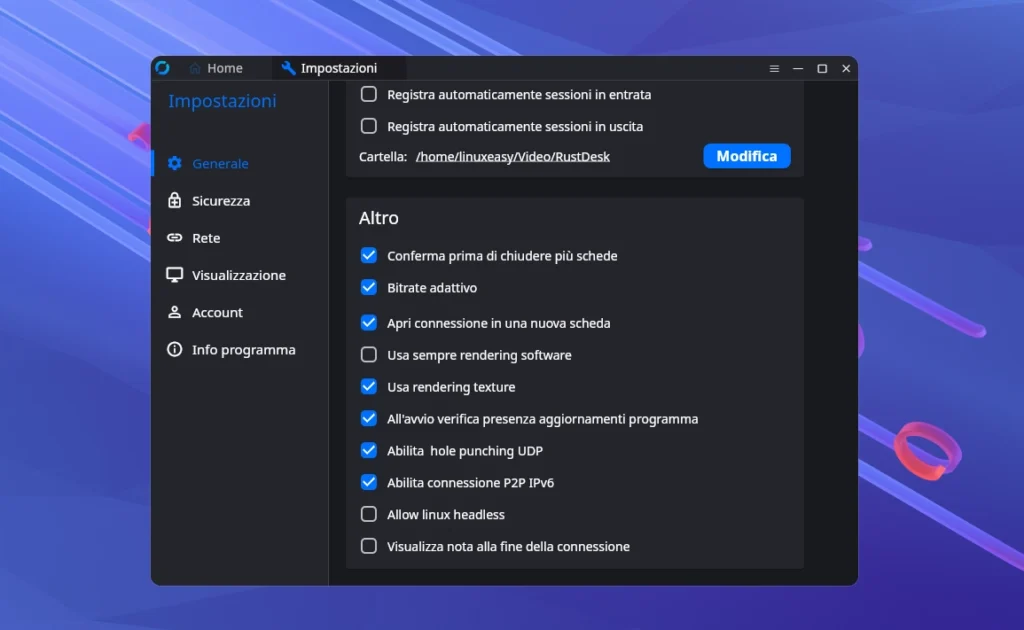This screenshot has width=1024, height=630.
Task: Enable recording of outgoing sessions
Action: click(368, 127)
